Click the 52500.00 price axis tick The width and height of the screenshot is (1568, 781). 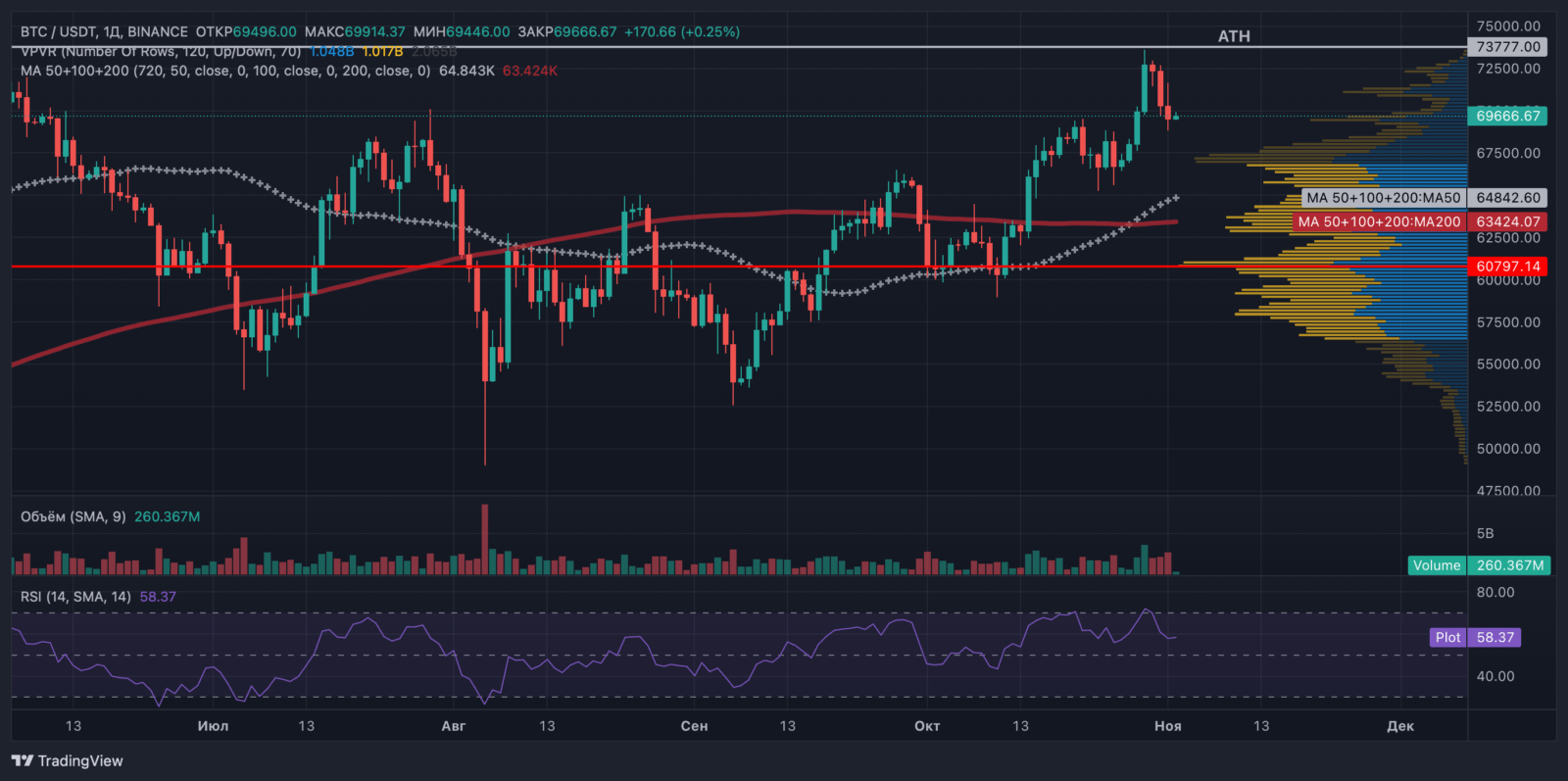1508,407
